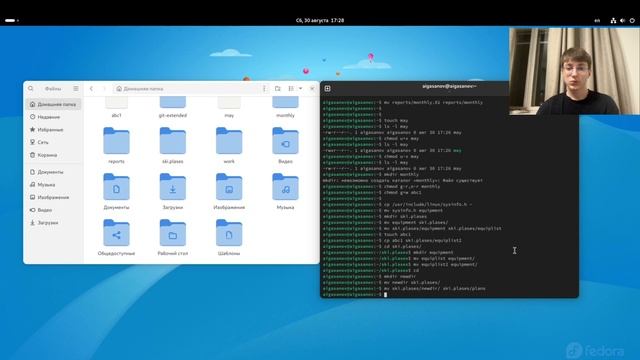The height and width of the screenshot is (360, 640).
Task: Select the Общедоступные folder icon
Action: 116,233
